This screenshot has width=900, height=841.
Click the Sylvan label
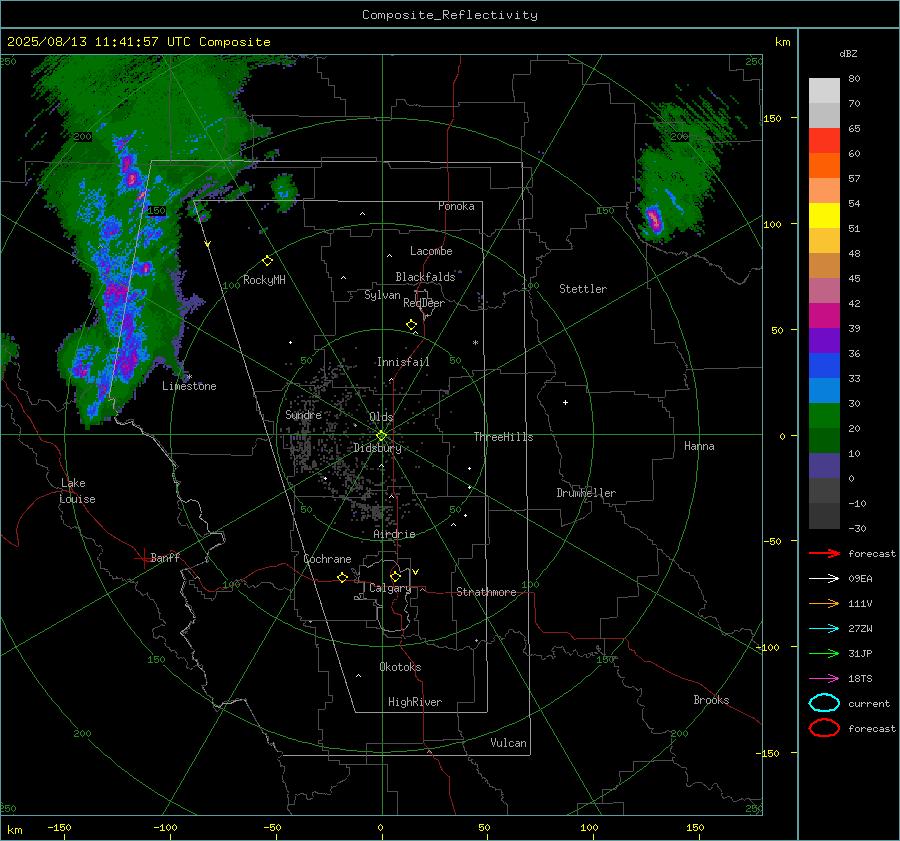pos(382,295)
